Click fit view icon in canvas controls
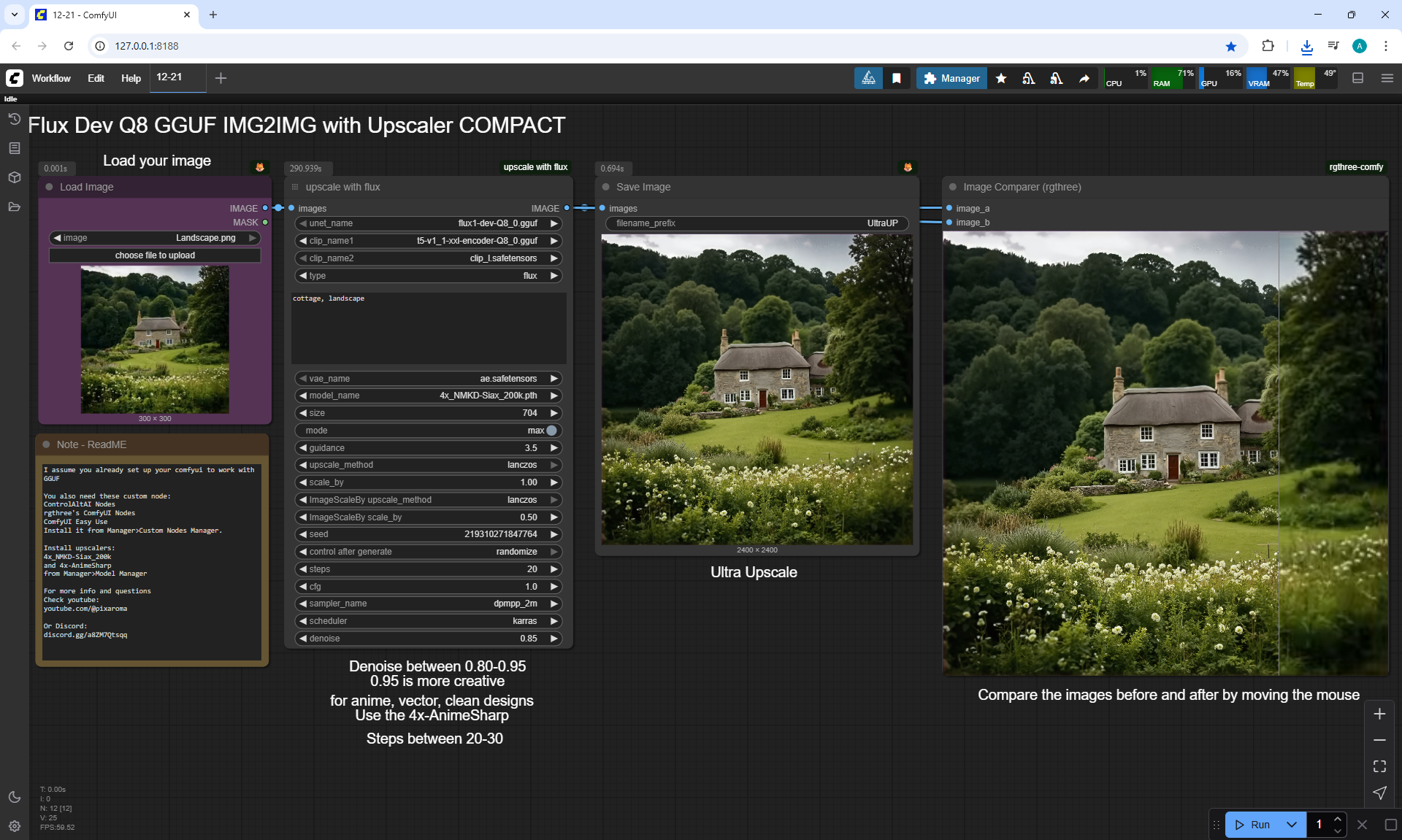1402x840 pixels. pos(1379,766)
